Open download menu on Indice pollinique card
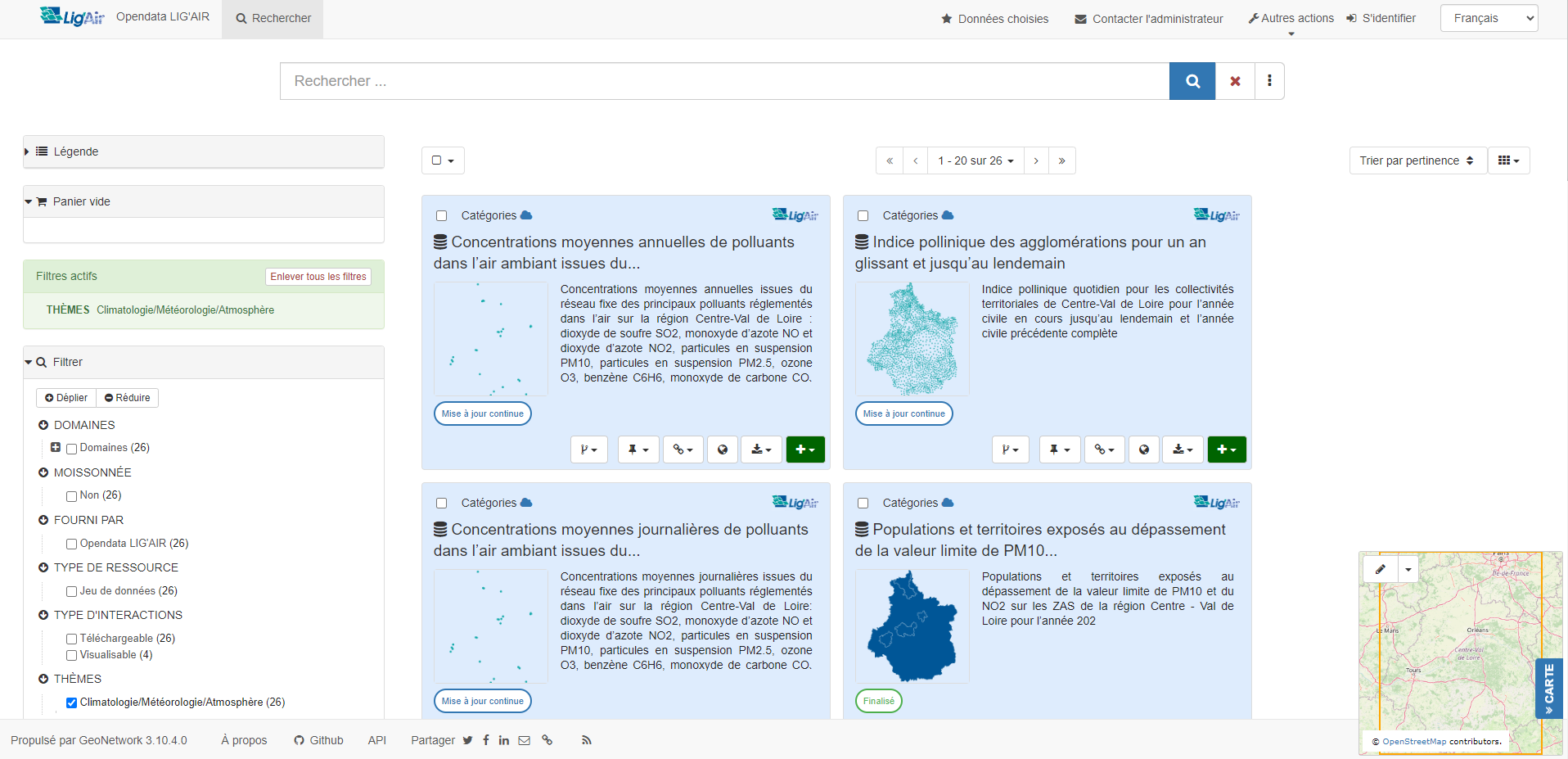This screenshot has width=1568, height=759. click(1183, 450)
